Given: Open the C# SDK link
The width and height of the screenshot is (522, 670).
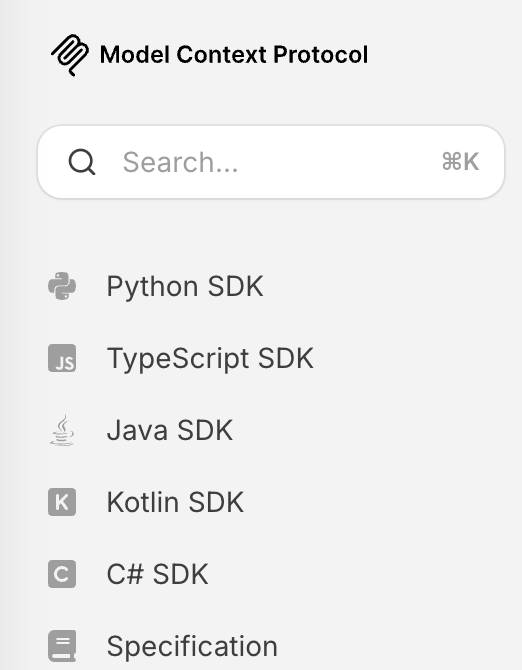Looking at the screenshot, I should click(x=157, y=574).
